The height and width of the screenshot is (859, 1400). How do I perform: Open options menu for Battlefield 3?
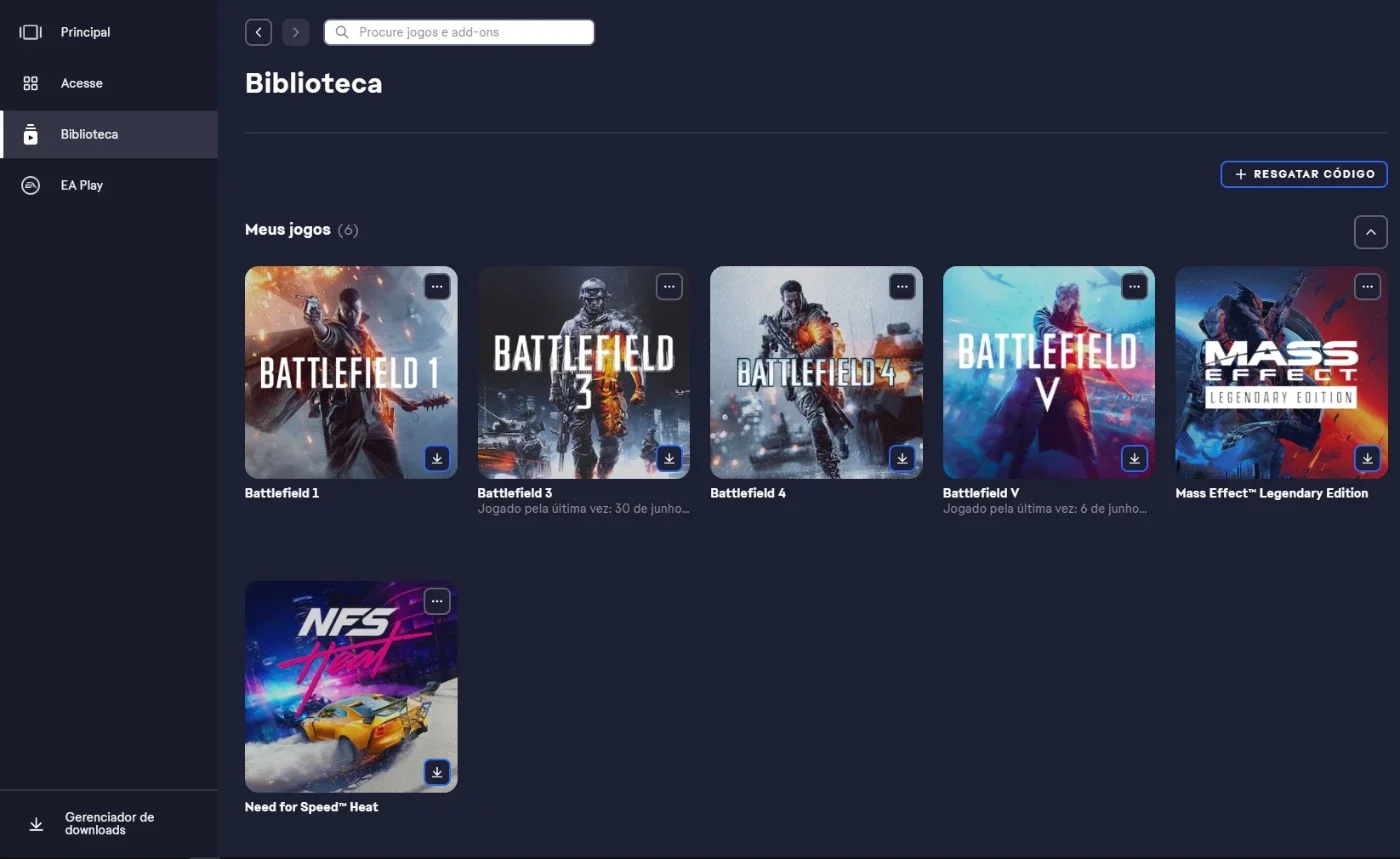(x=669, y=287)
